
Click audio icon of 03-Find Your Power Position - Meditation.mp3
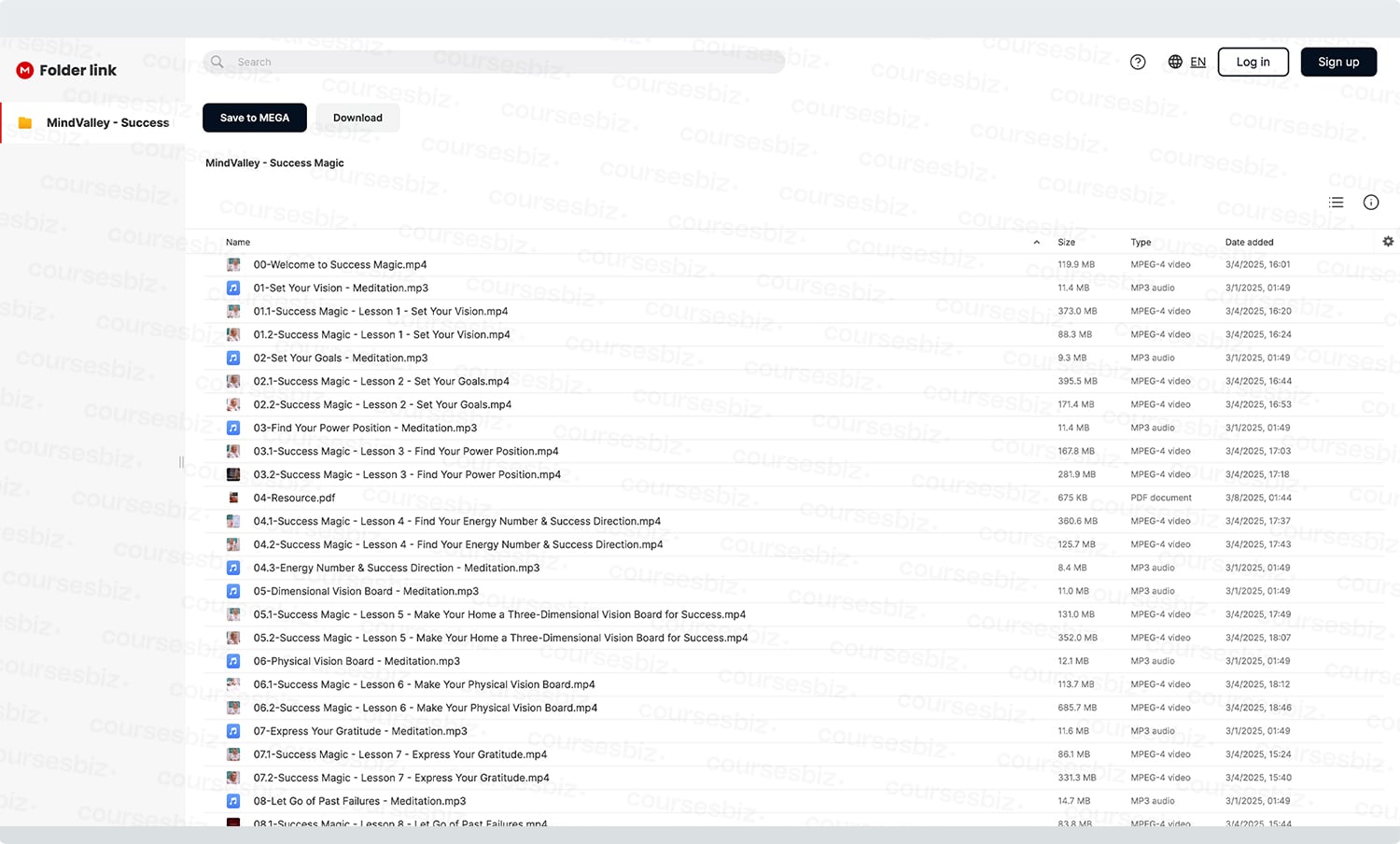click(x=233, y=428)
